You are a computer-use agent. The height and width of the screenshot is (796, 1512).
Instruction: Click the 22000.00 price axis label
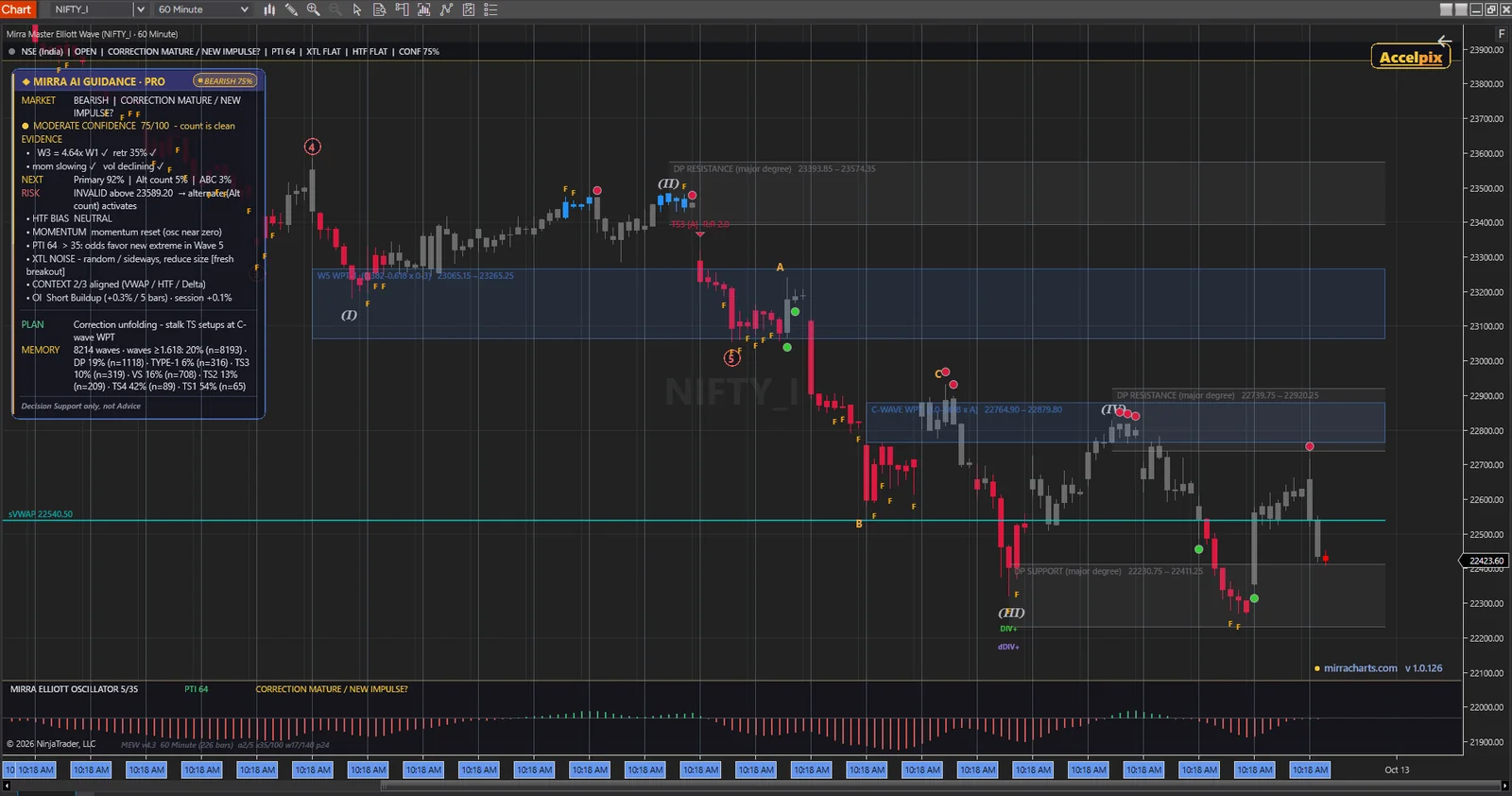coord(1486,707)
